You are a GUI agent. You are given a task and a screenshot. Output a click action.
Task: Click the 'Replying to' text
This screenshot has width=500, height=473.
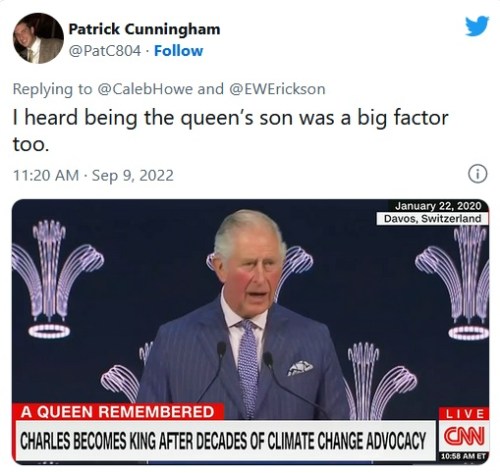tap(52, 89)
